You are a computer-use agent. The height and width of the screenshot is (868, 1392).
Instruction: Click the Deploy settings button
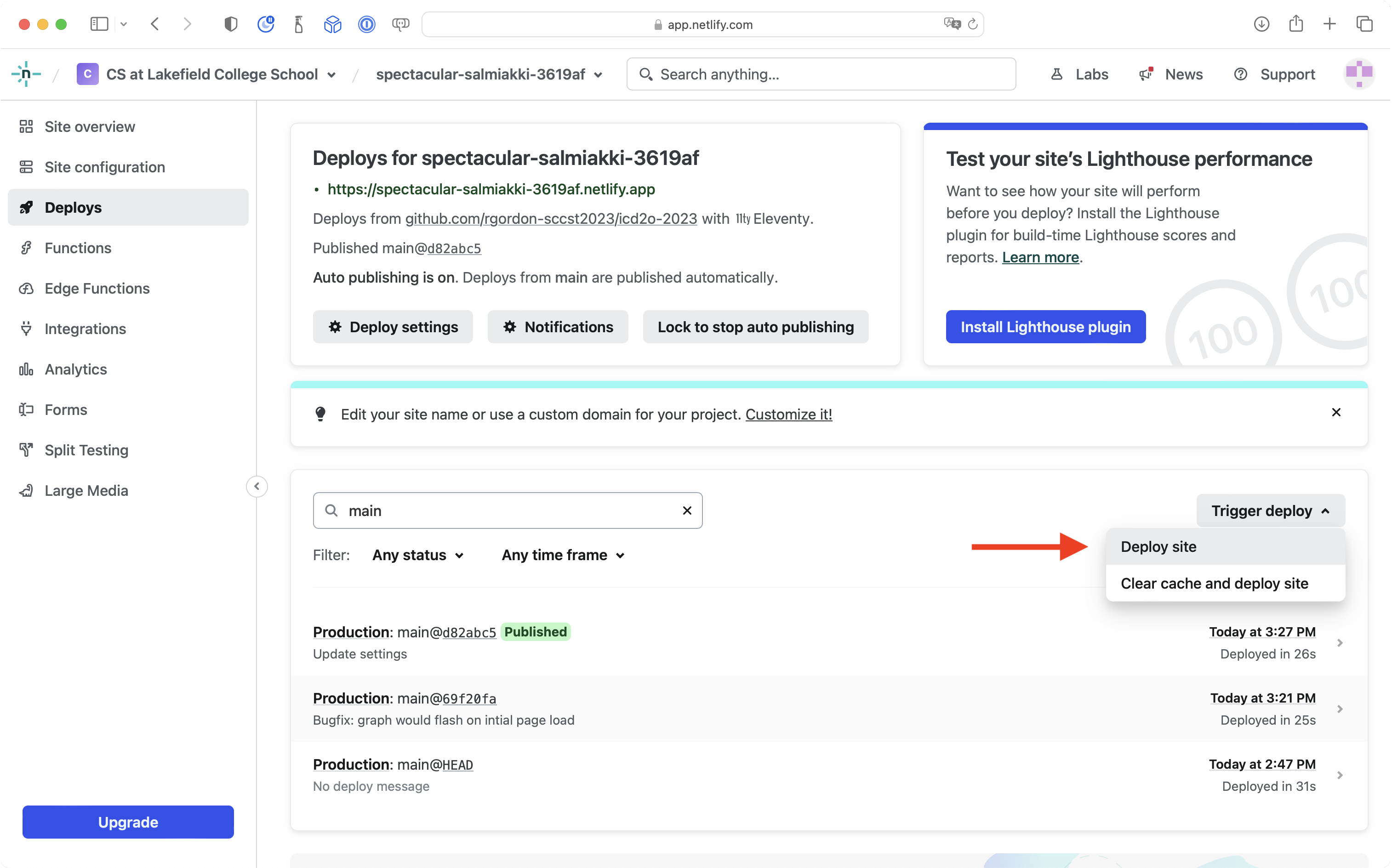point(393,327)
